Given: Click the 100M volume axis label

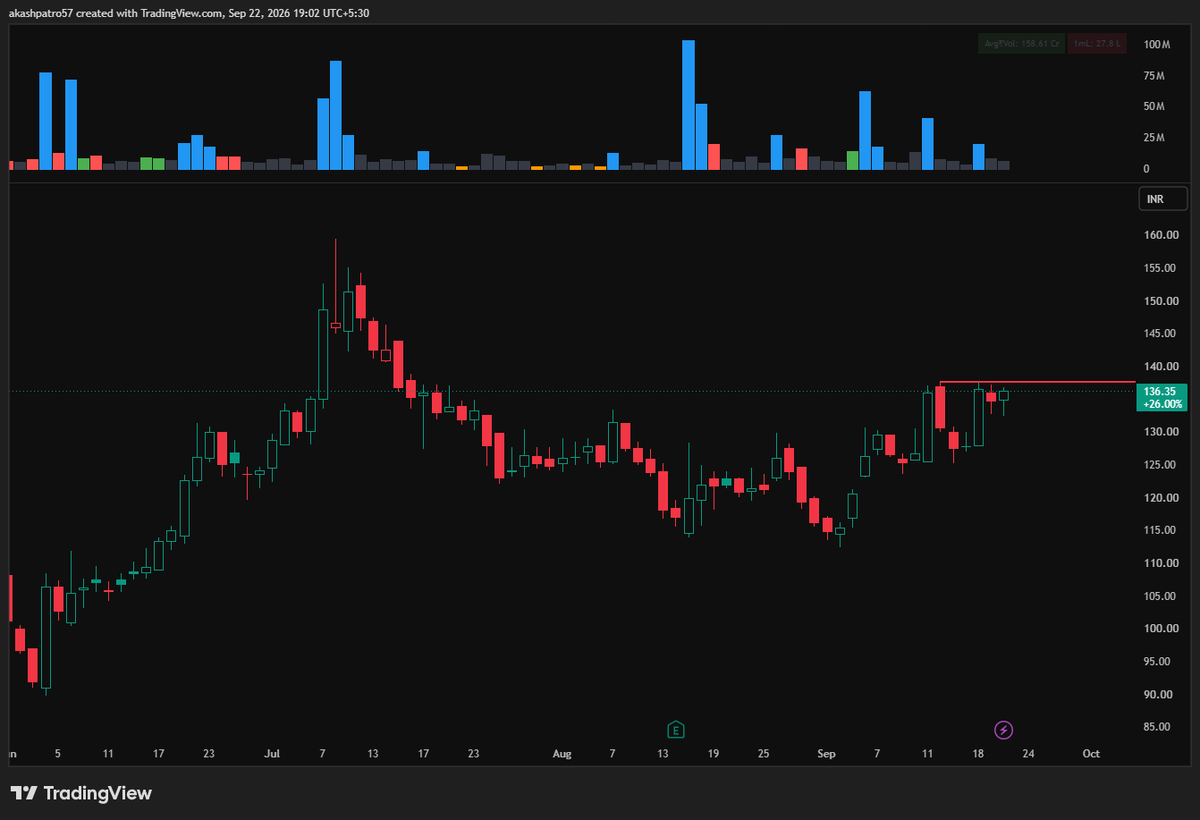Looking at the screenshot, I should pos(1158,45).
